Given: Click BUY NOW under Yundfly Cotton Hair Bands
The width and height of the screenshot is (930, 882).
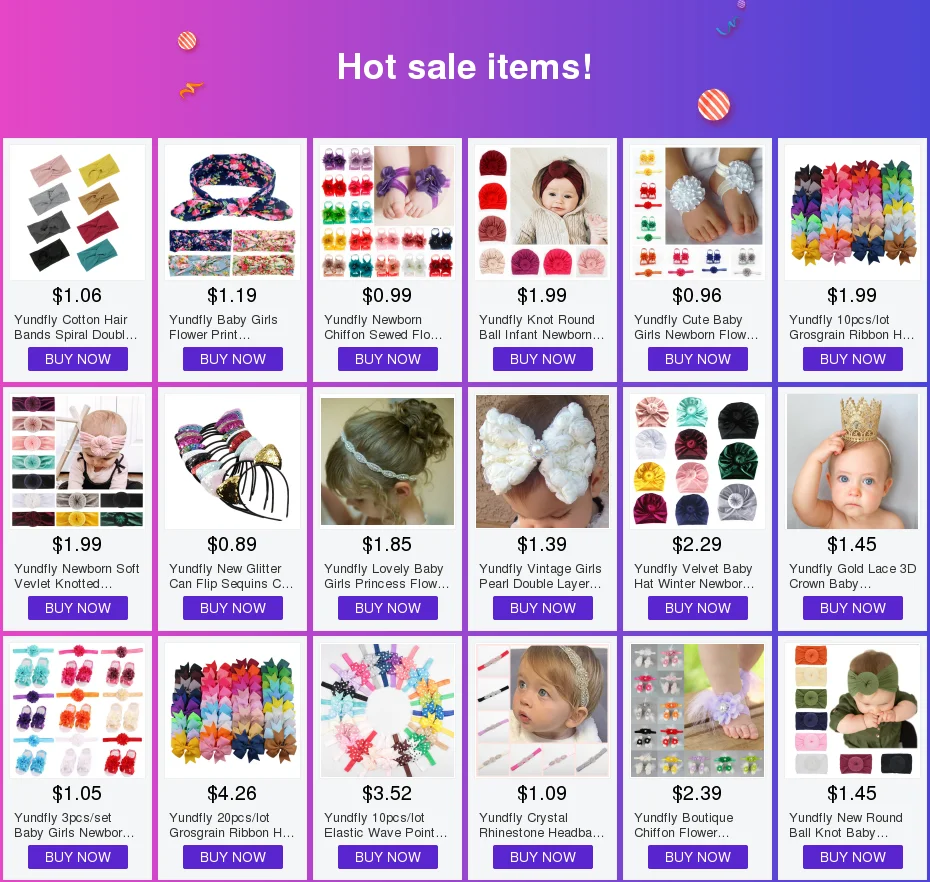Looking at the screenshot, I should (x=78, y=359).
